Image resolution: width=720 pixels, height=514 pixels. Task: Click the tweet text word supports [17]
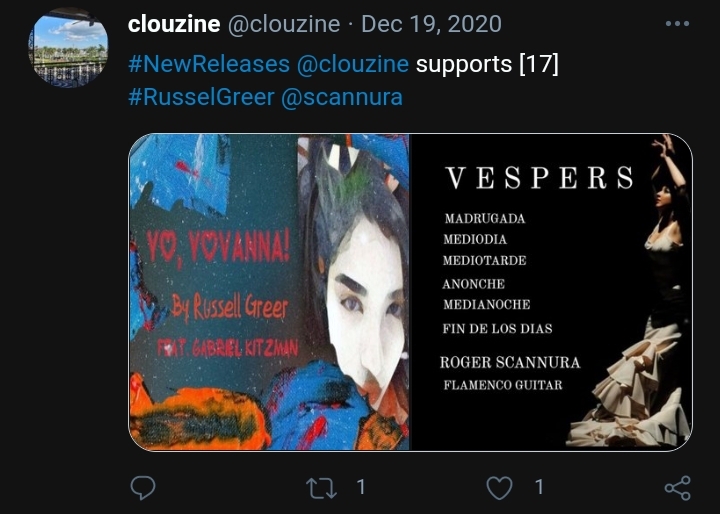(x=487, y=64)
